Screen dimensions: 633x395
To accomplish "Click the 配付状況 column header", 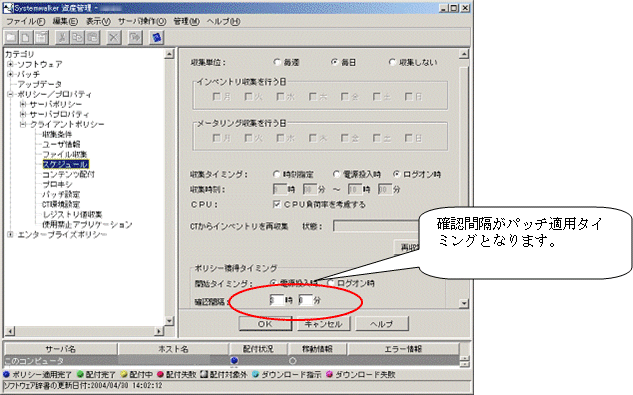I will coord(258,349).
